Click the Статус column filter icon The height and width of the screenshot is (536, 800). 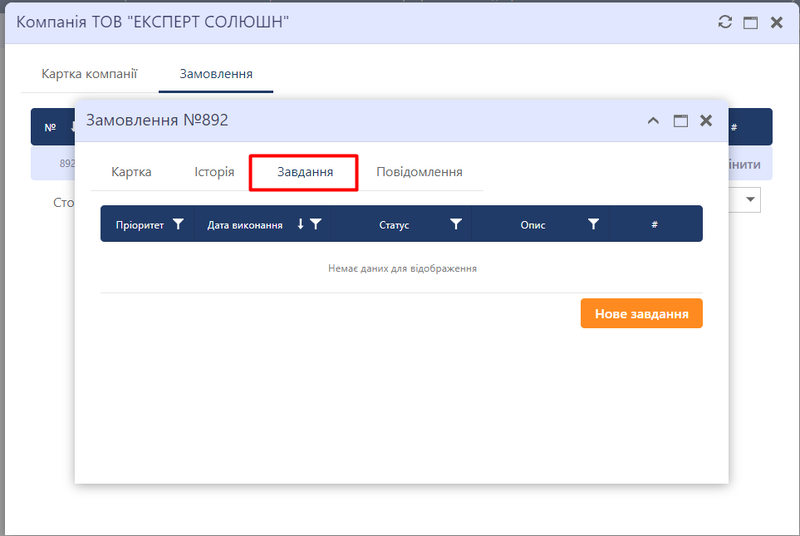(456, 225)
